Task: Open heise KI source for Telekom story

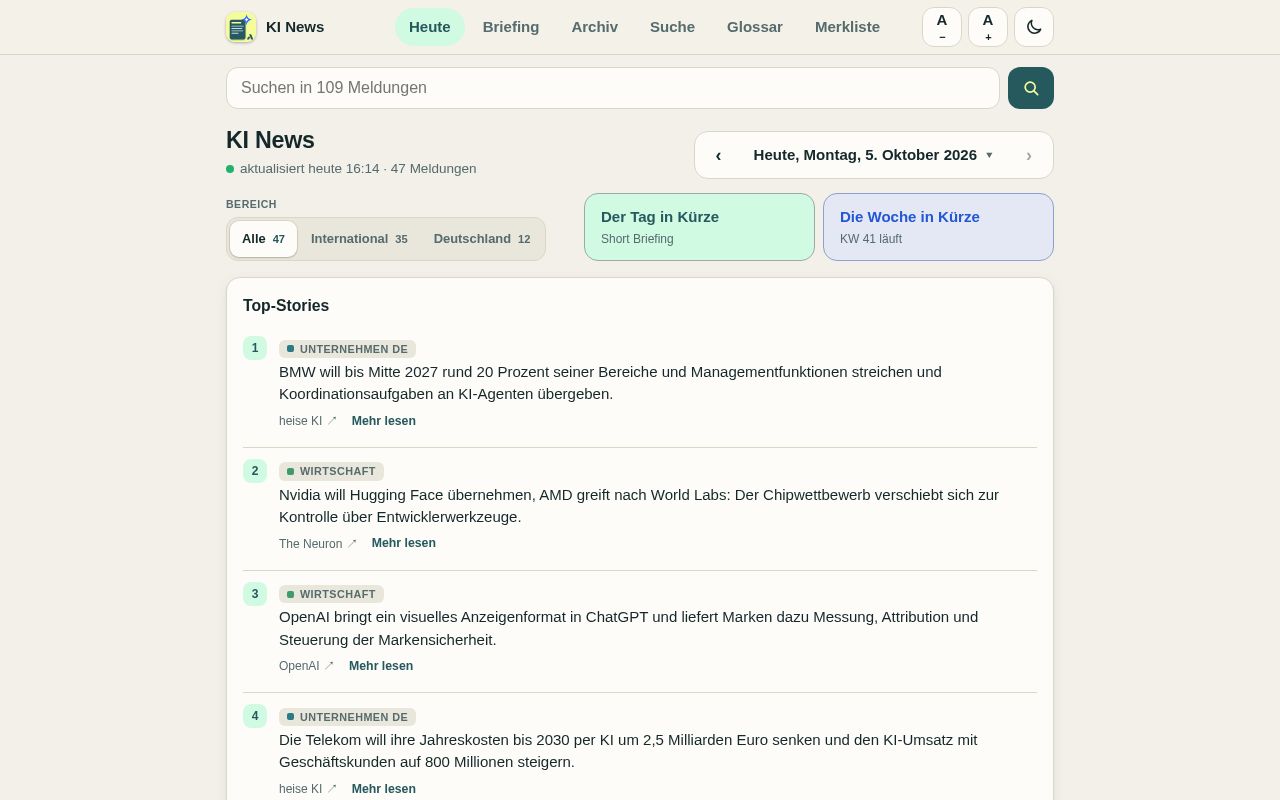Action: pos(308,789)
